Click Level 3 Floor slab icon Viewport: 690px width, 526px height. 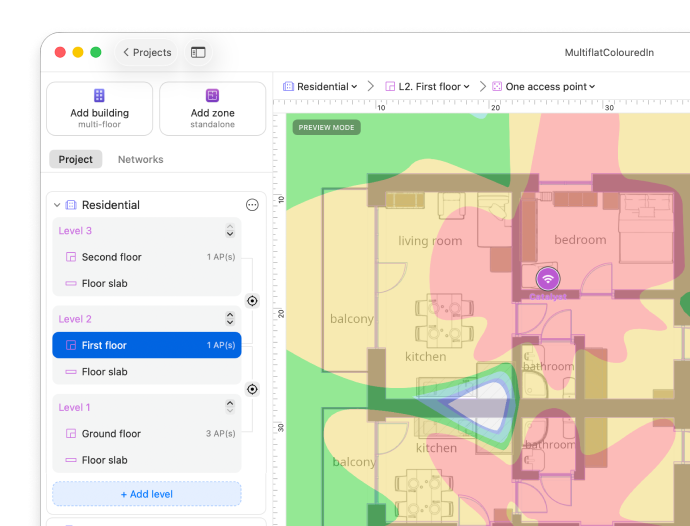click(71, 283)
